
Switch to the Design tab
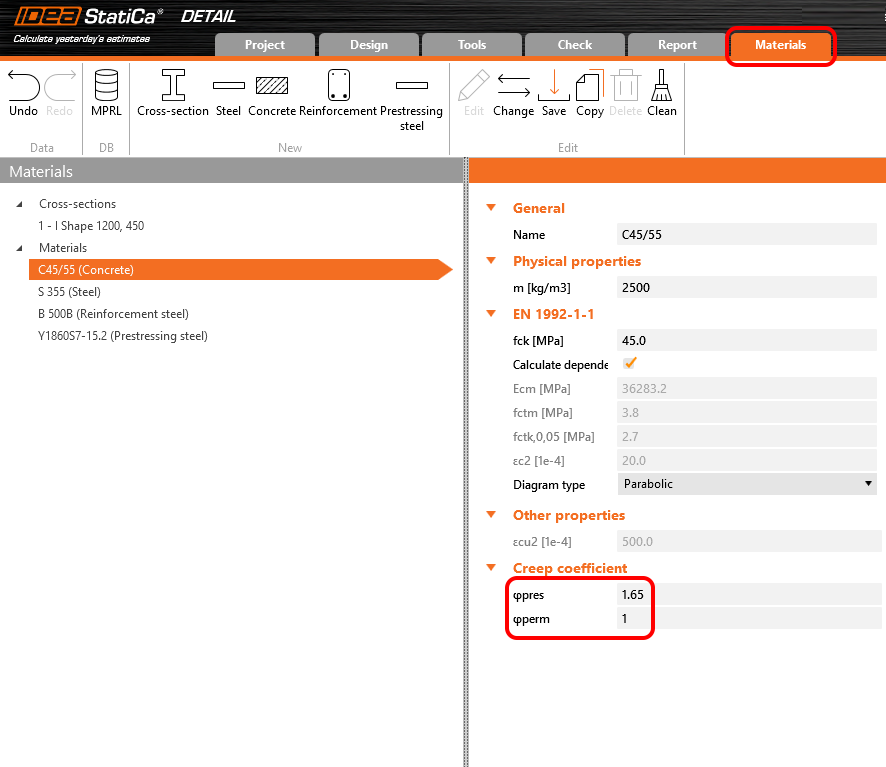click(x=369, y=45)
